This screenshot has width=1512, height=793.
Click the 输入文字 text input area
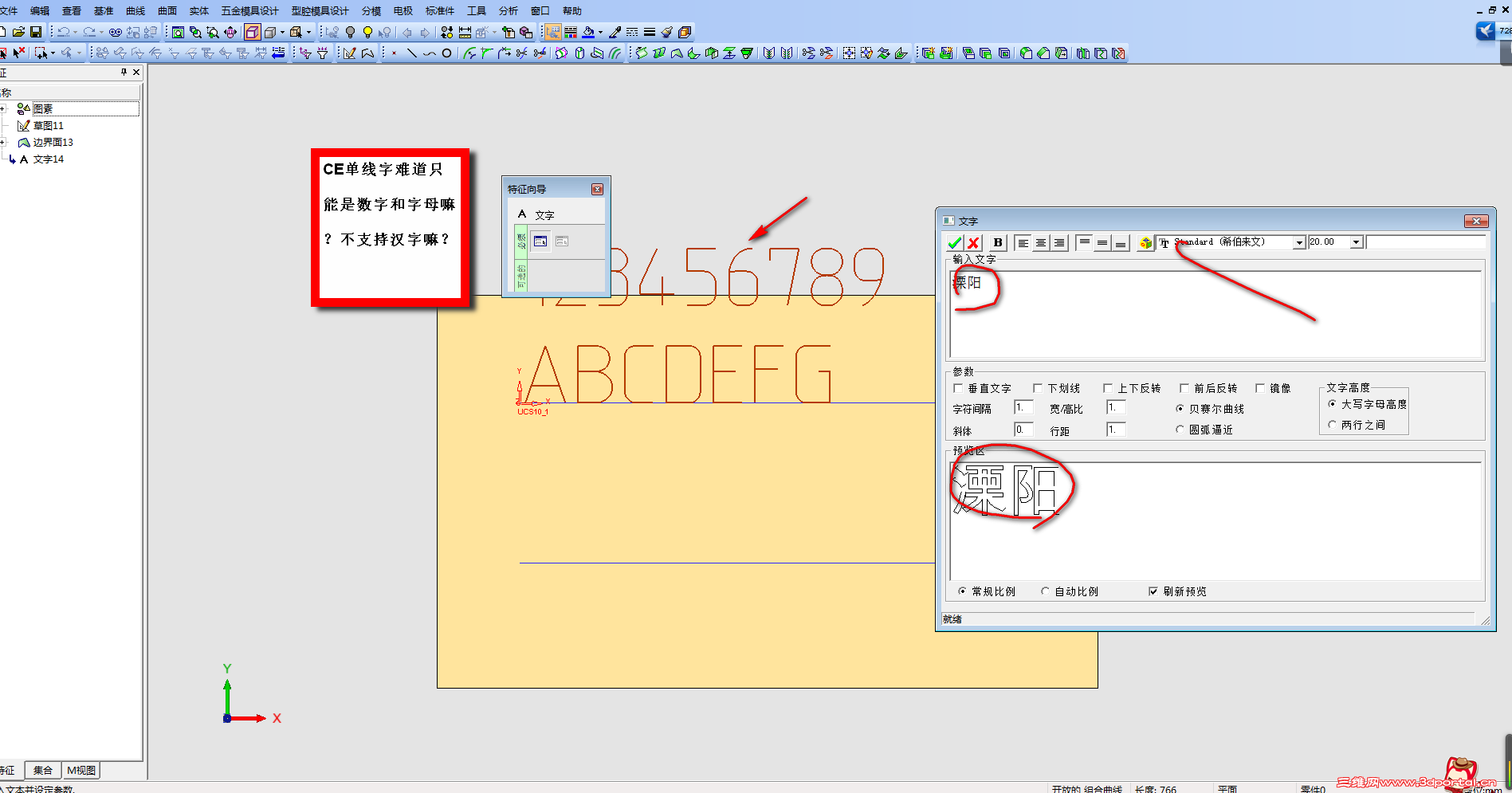click(x=1216, y=314)
